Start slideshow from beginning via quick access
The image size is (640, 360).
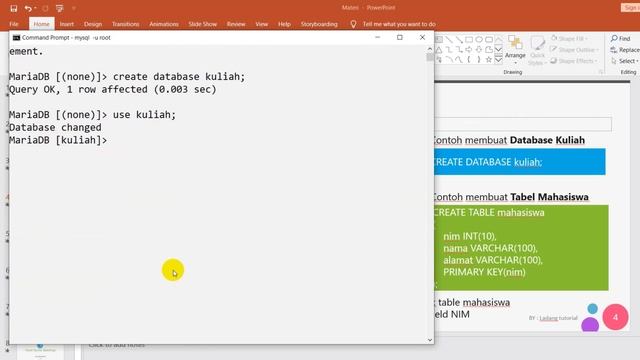point(60,8)
